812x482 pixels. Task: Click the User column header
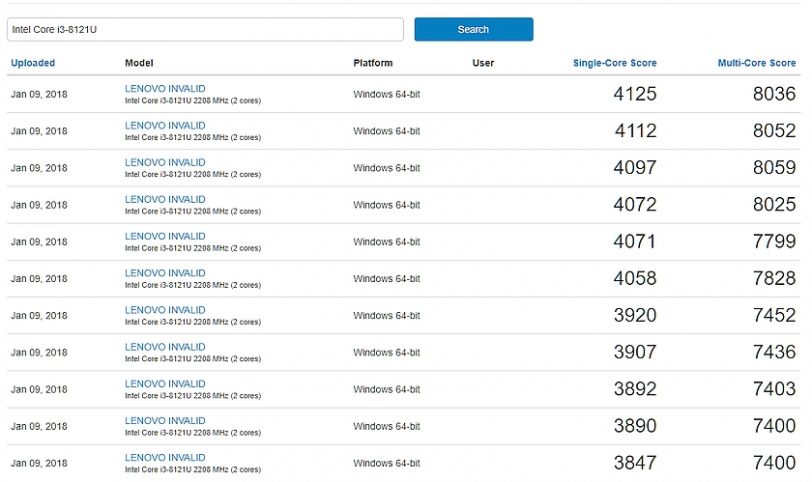pos(483,63)
